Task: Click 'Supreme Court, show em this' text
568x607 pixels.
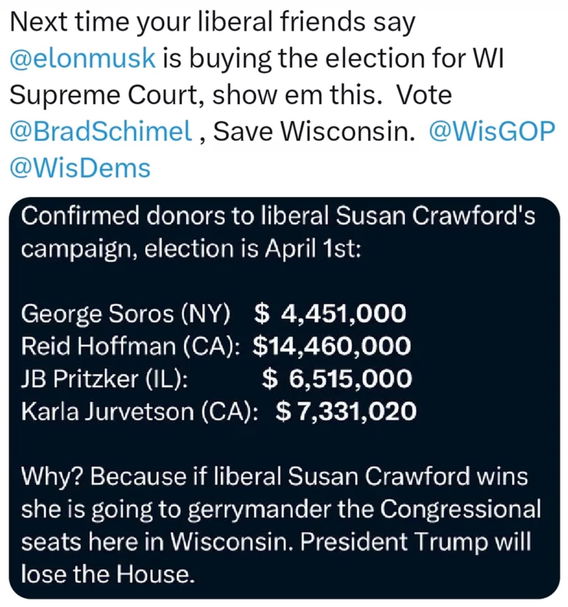Action: tap(196, 95)
